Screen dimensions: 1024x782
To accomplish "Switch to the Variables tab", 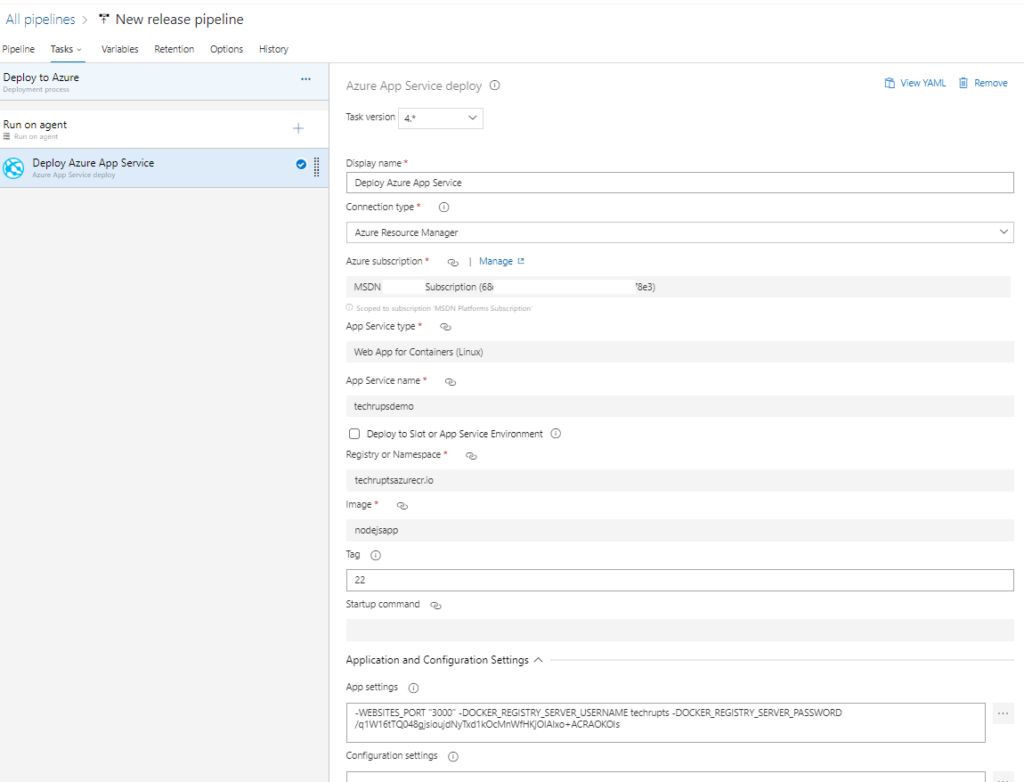I will (x=119, y=49).
